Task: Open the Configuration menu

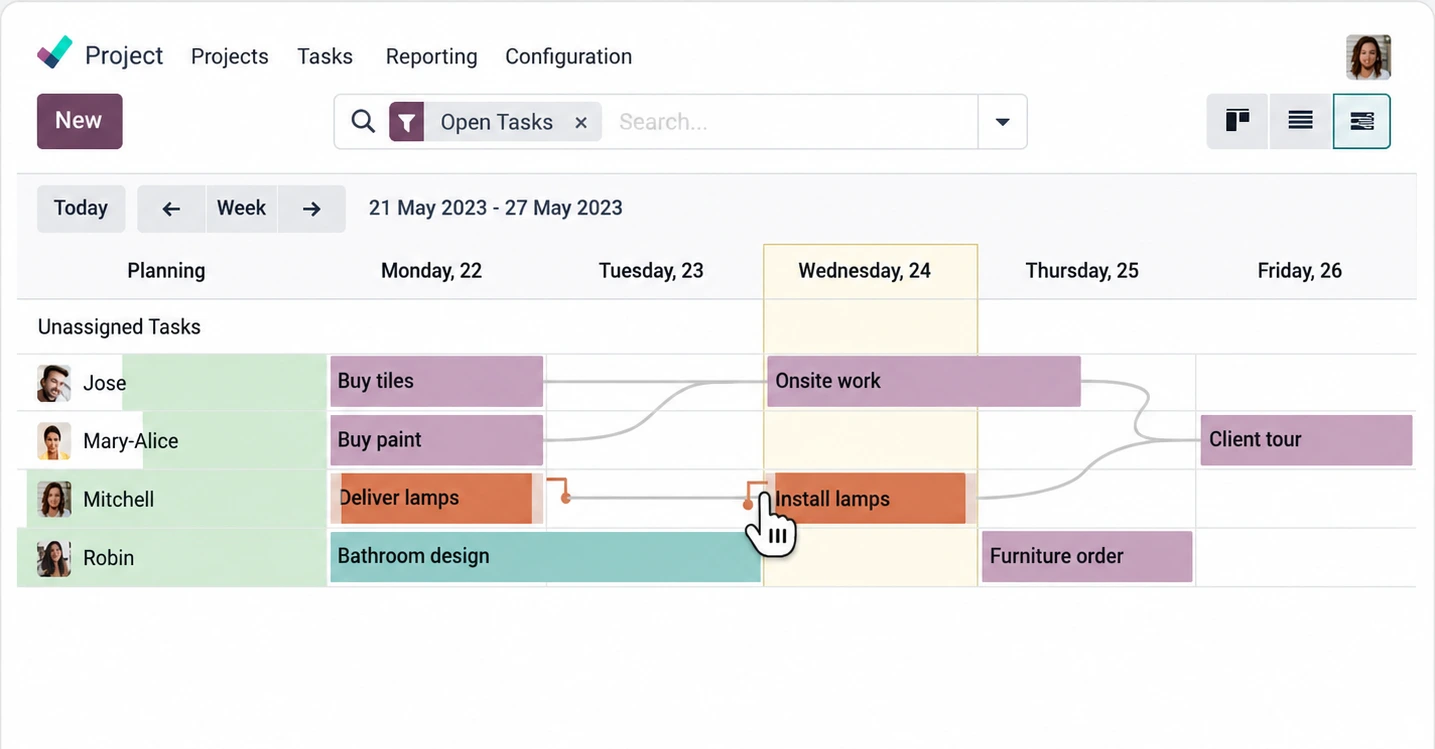Action: [x=568, y=57]
